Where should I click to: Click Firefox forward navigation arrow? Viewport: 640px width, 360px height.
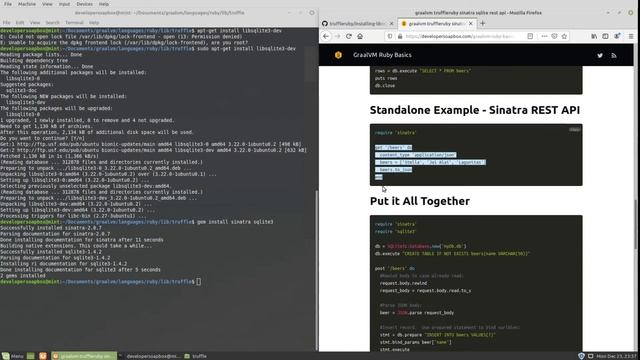337,36
